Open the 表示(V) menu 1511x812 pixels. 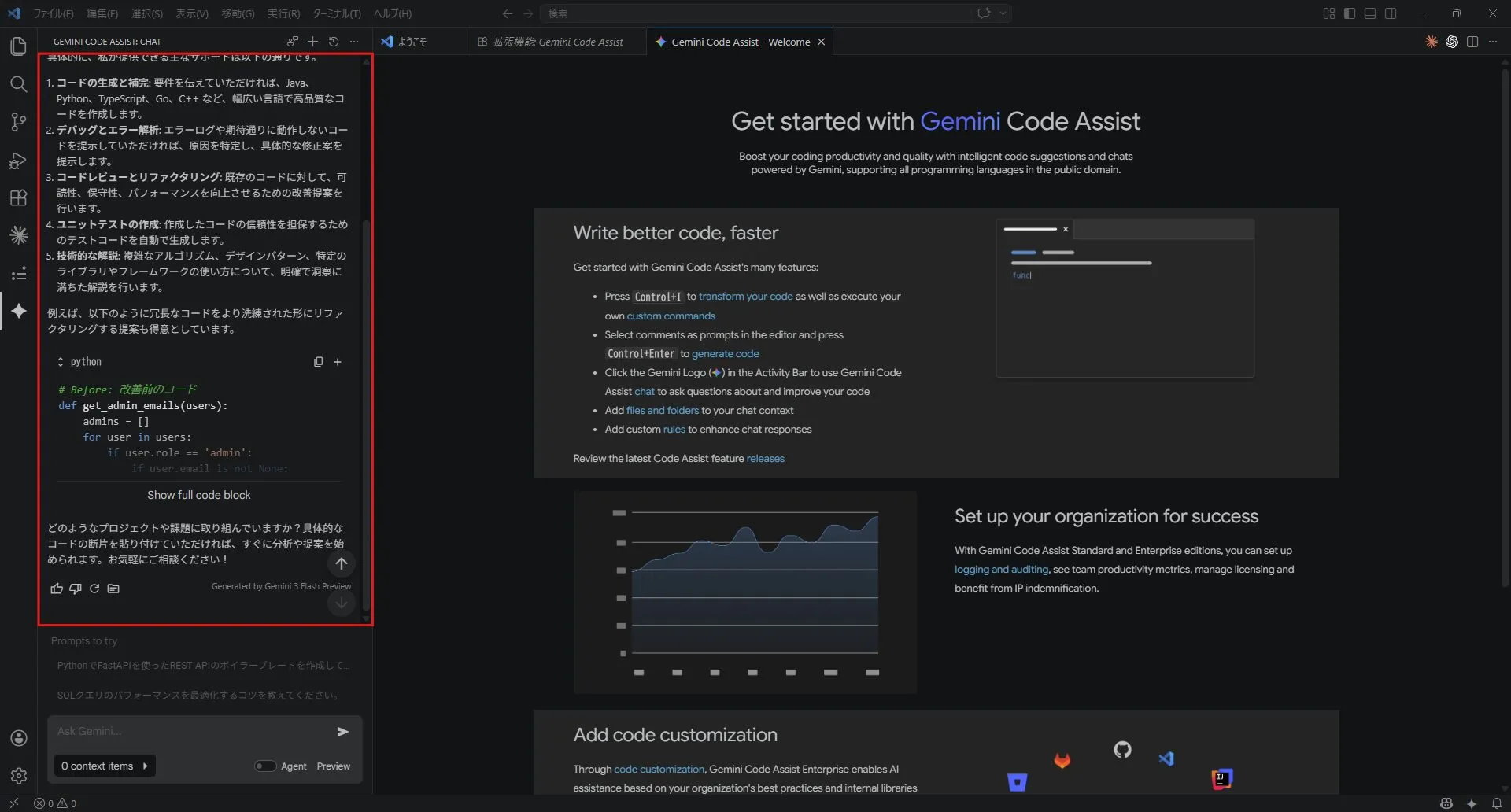pyautogui.click(x=192, y=13)
